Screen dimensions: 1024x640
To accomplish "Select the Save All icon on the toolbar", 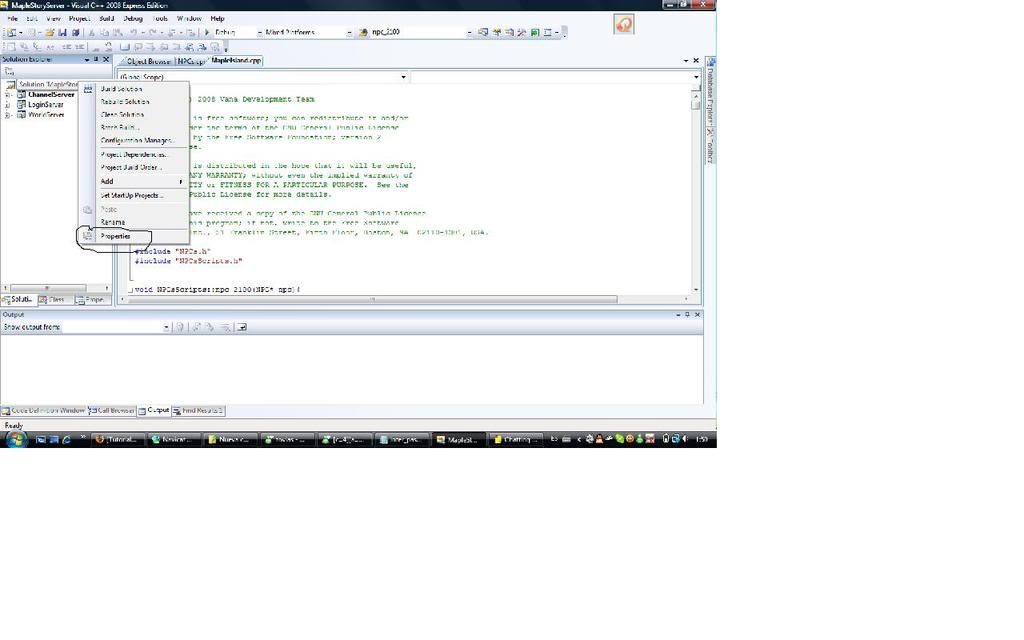I will click(x=75, y=32).
